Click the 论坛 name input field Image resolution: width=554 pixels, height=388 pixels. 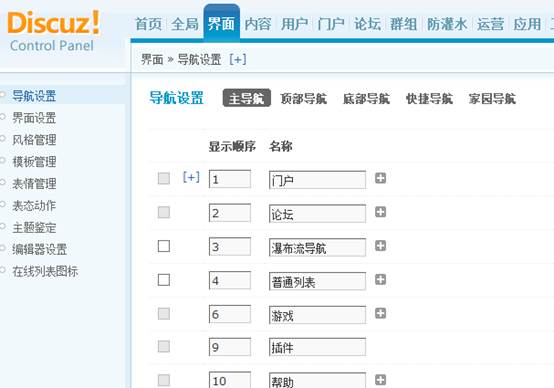(x=317, y=213)
